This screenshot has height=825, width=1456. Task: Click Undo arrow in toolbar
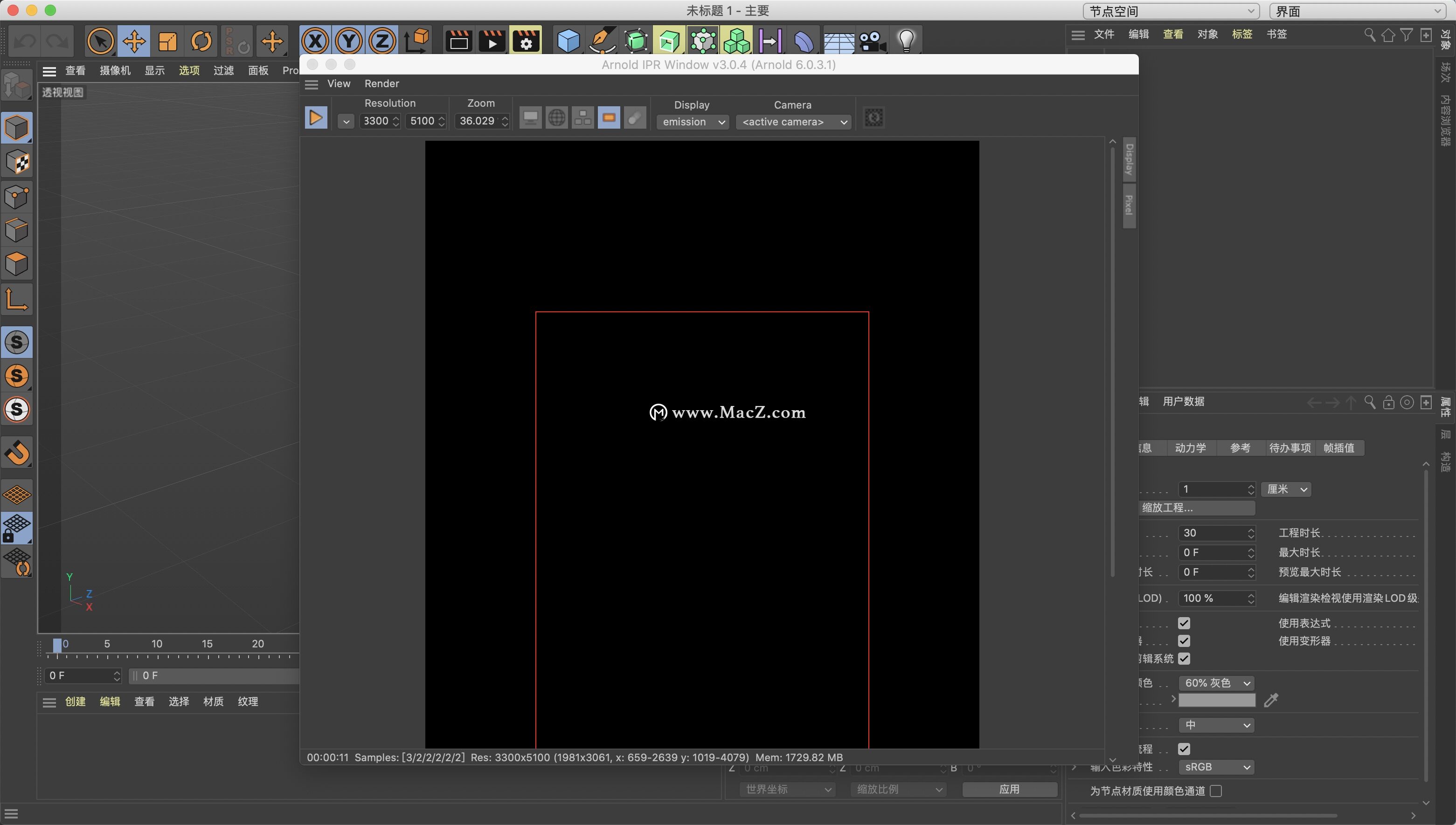24,41
